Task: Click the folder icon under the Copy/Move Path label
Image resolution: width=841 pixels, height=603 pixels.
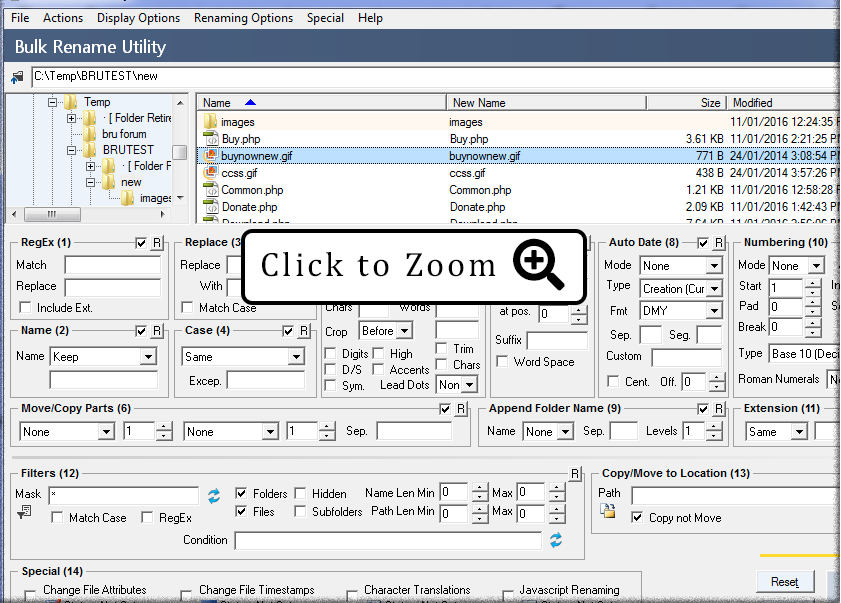Action: coord(608,511)
